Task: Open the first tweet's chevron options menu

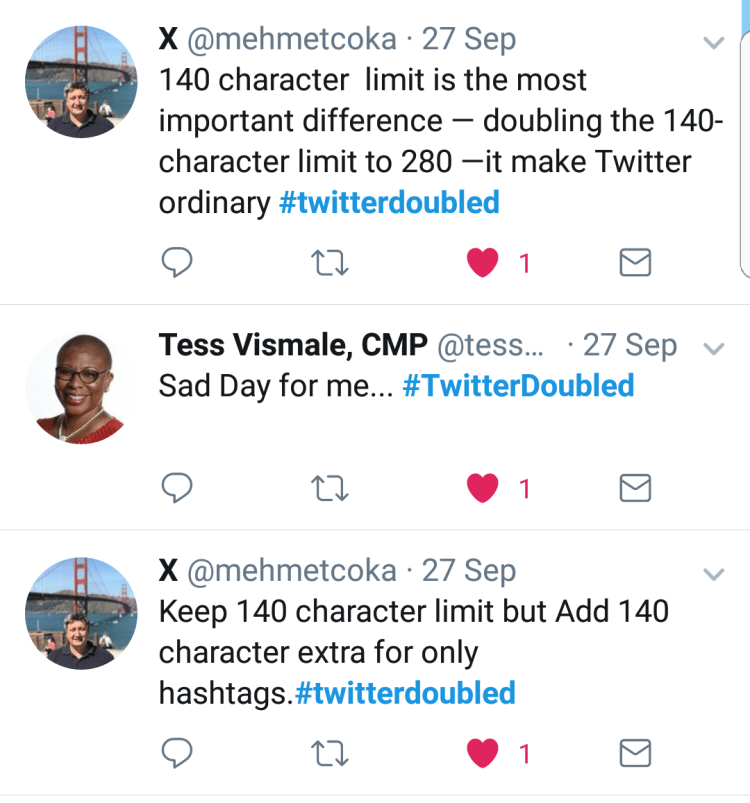Action: click(713, 43)
